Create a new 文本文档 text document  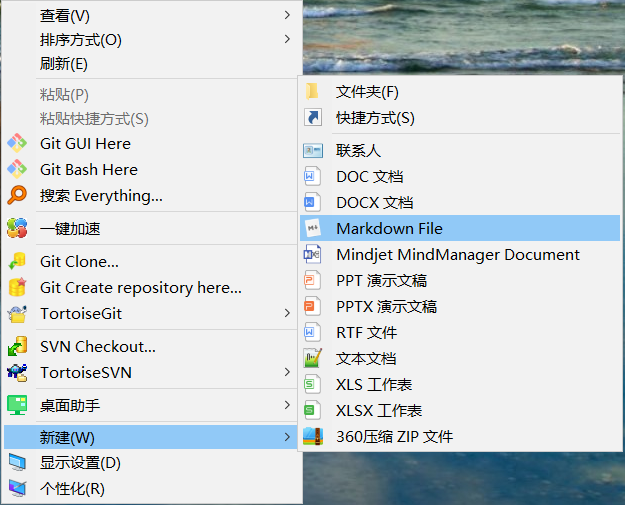460,358
